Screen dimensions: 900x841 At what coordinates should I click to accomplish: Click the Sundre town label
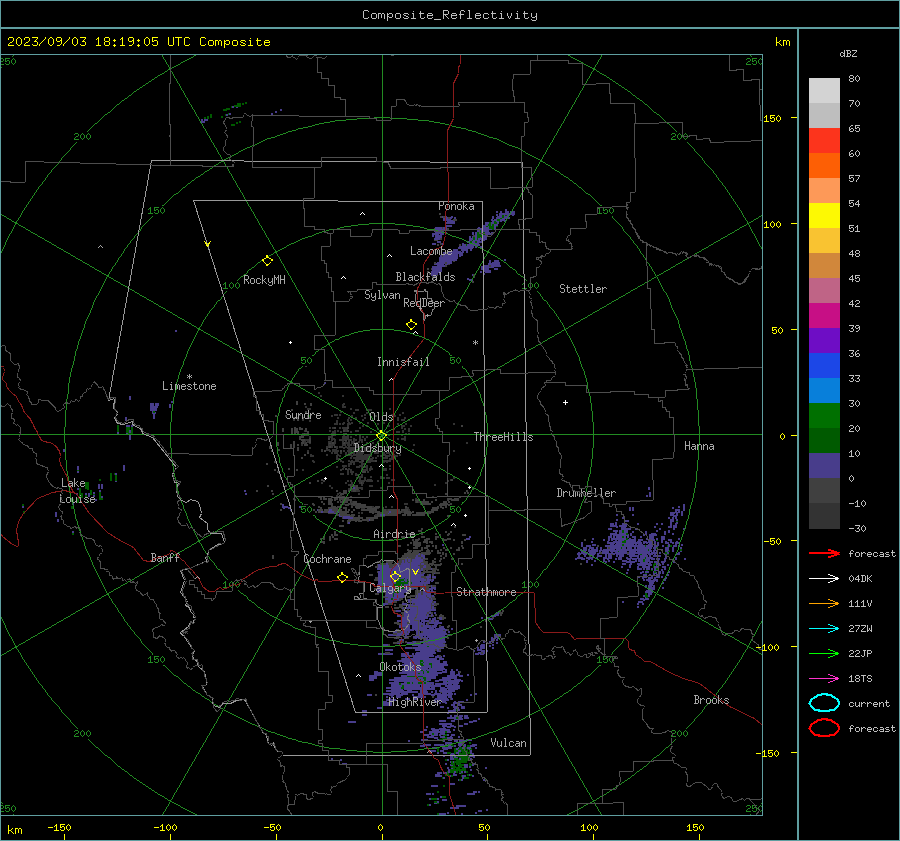pyautogui.click(x=303, y=415)
